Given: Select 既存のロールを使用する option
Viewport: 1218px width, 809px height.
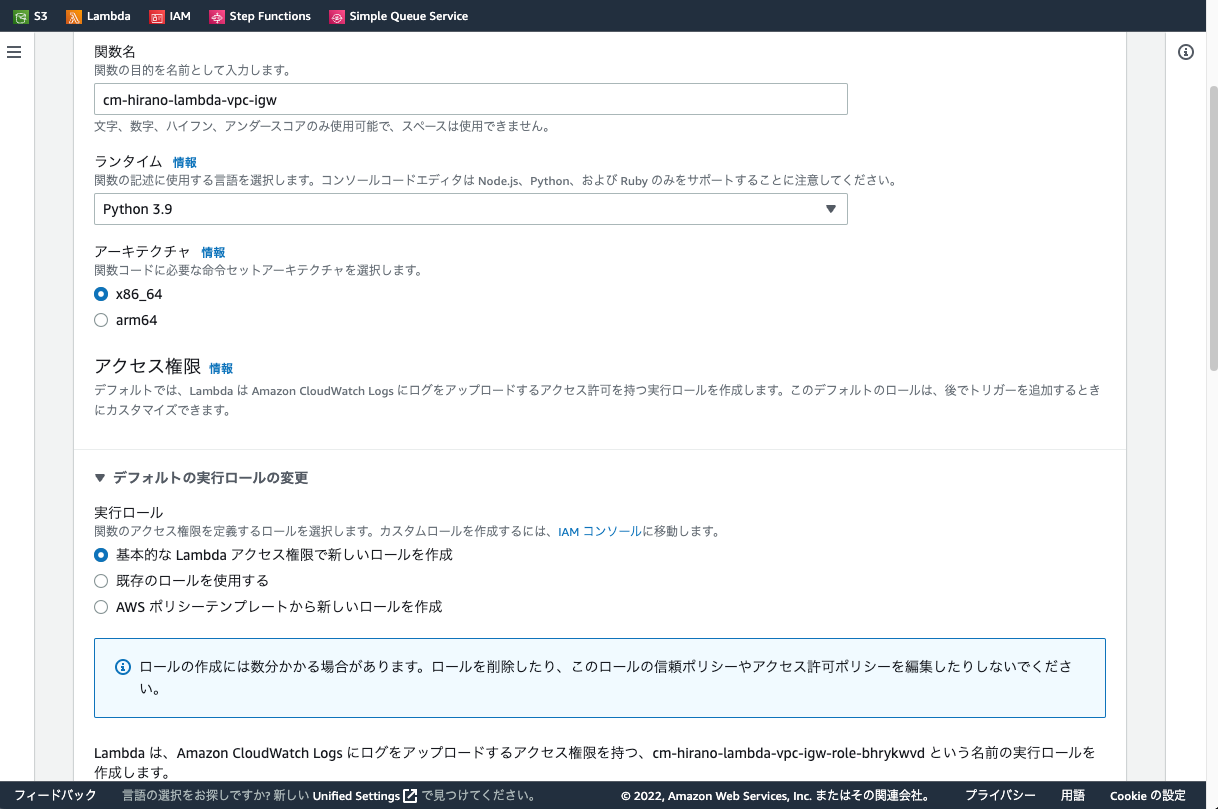Looking at the screenshot, I should pyautogui.click(x=101, y=581).
